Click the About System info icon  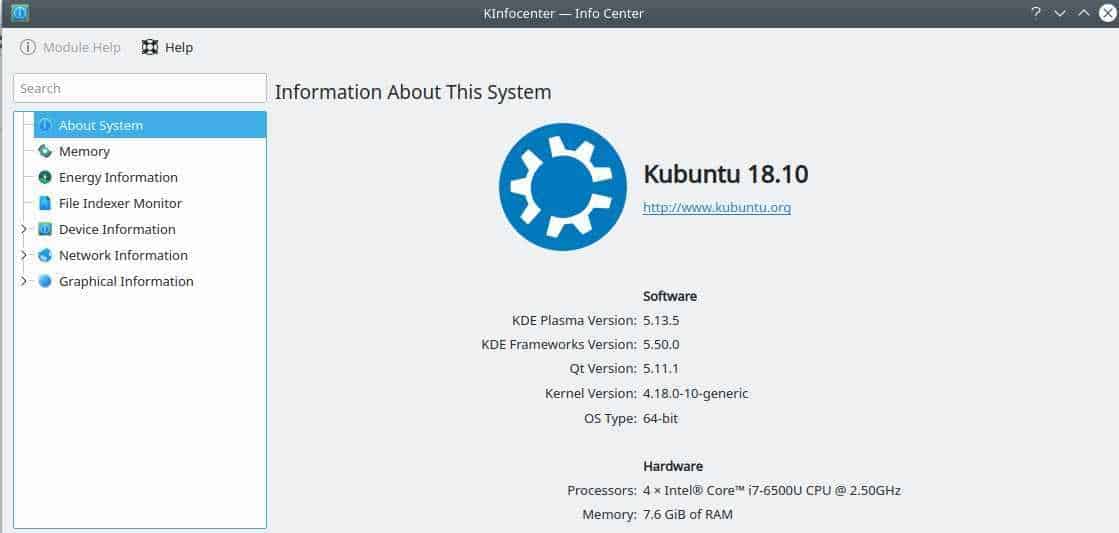[45, 126]
